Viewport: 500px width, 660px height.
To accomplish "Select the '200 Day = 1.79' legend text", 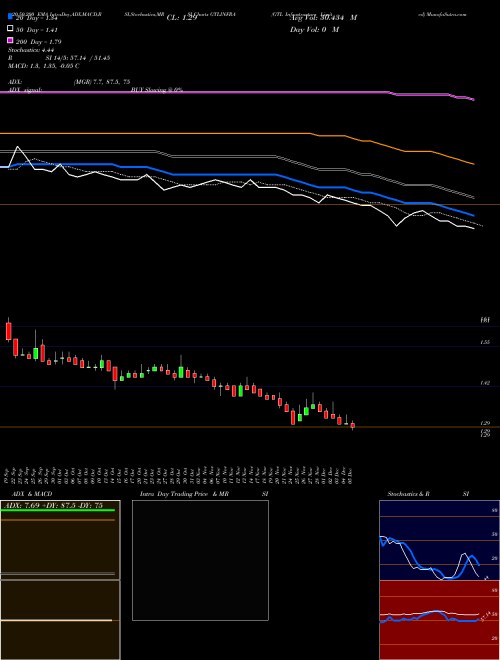I will coord(38,41).
